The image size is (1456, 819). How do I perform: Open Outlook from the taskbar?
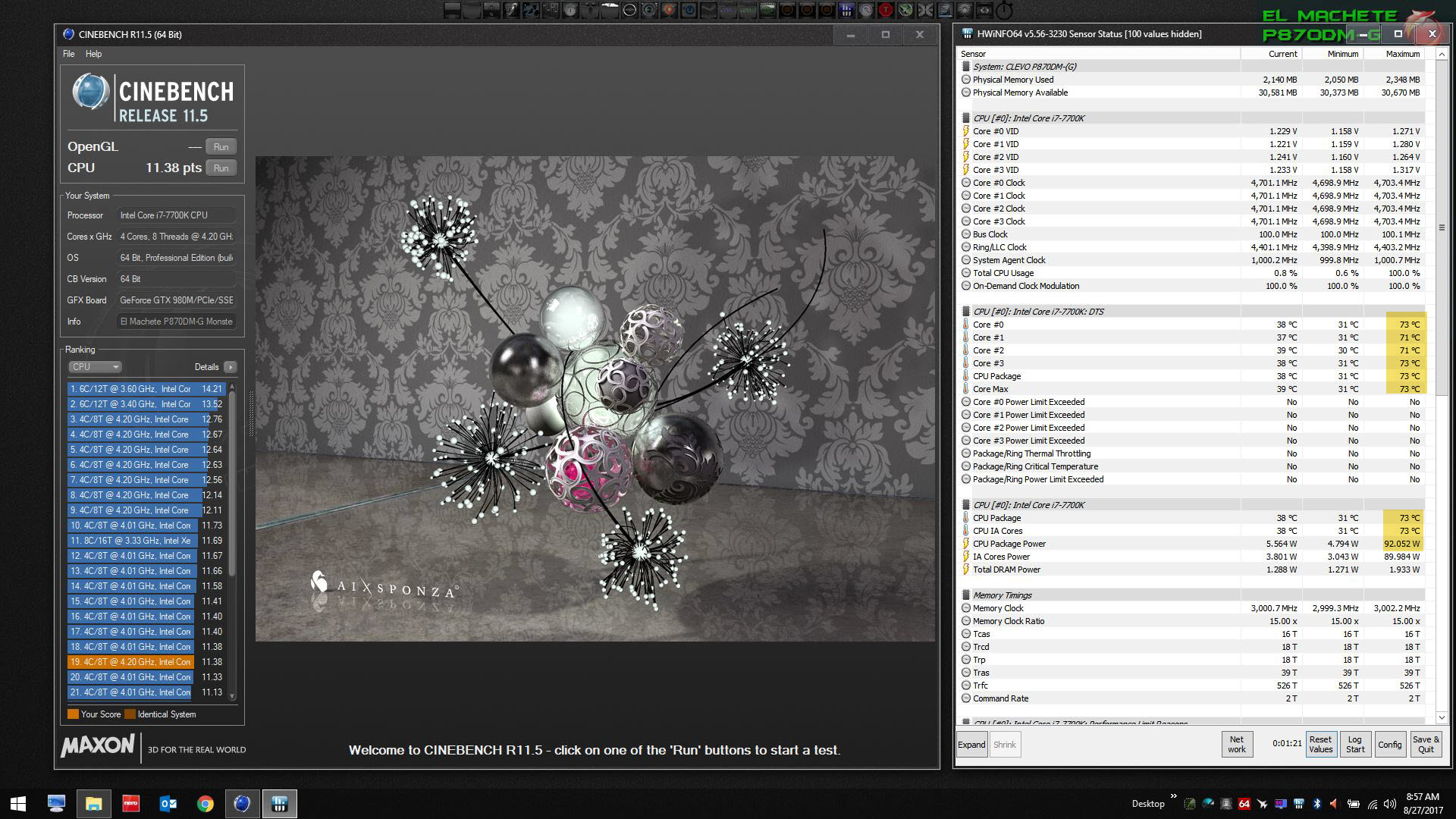coord(168,804)
